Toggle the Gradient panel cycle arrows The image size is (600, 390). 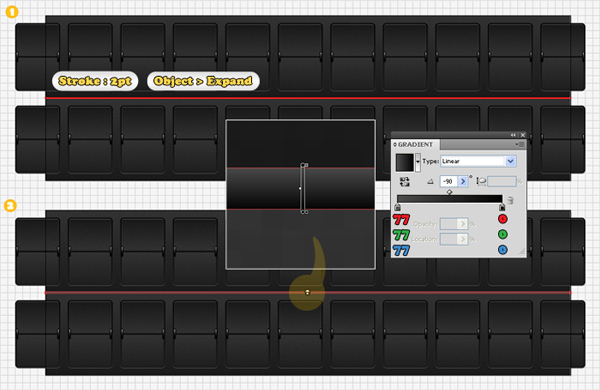(x=395, y=145)
